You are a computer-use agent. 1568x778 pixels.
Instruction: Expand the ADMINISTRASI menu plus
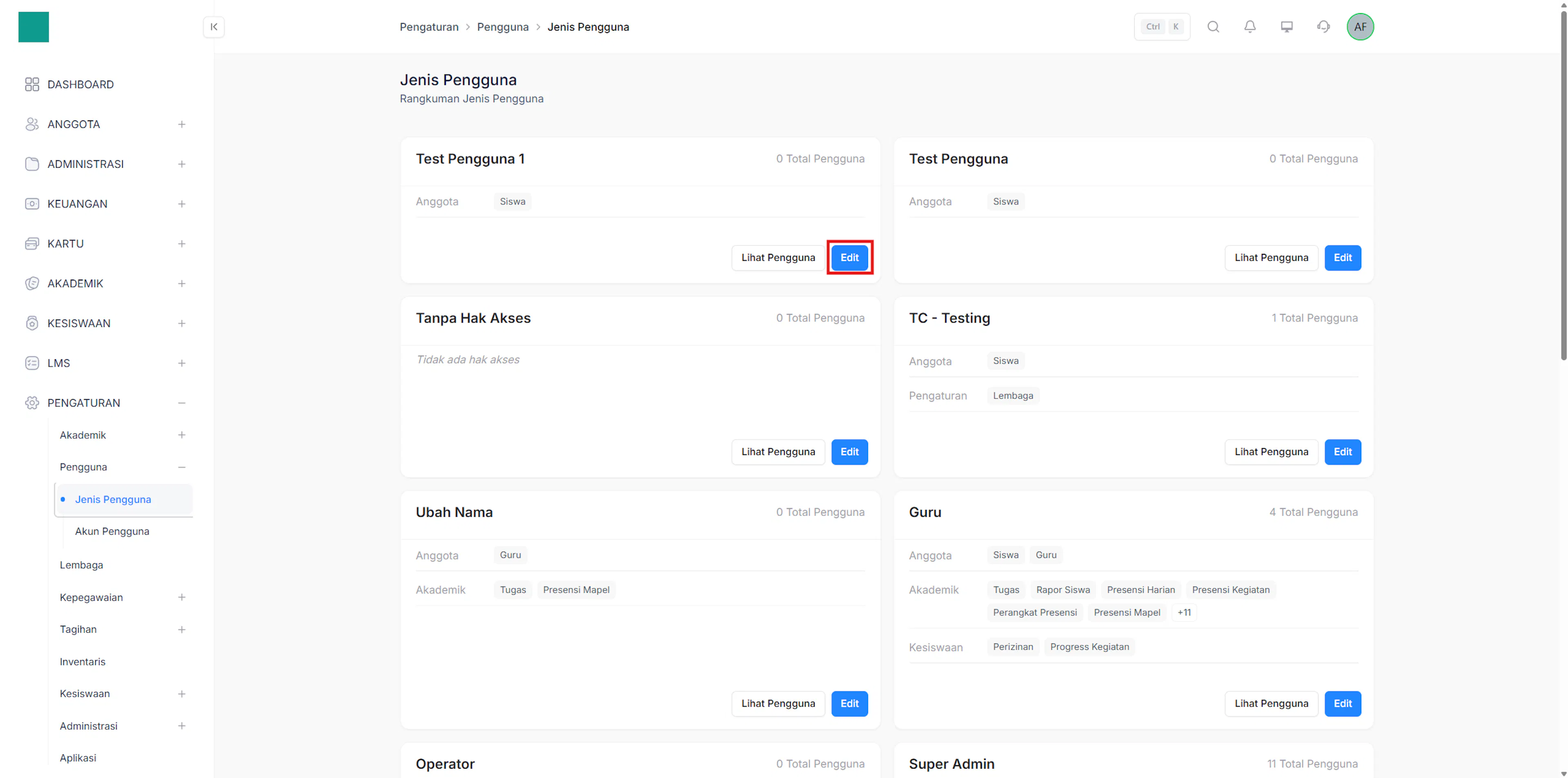click(x=181, y=164)
